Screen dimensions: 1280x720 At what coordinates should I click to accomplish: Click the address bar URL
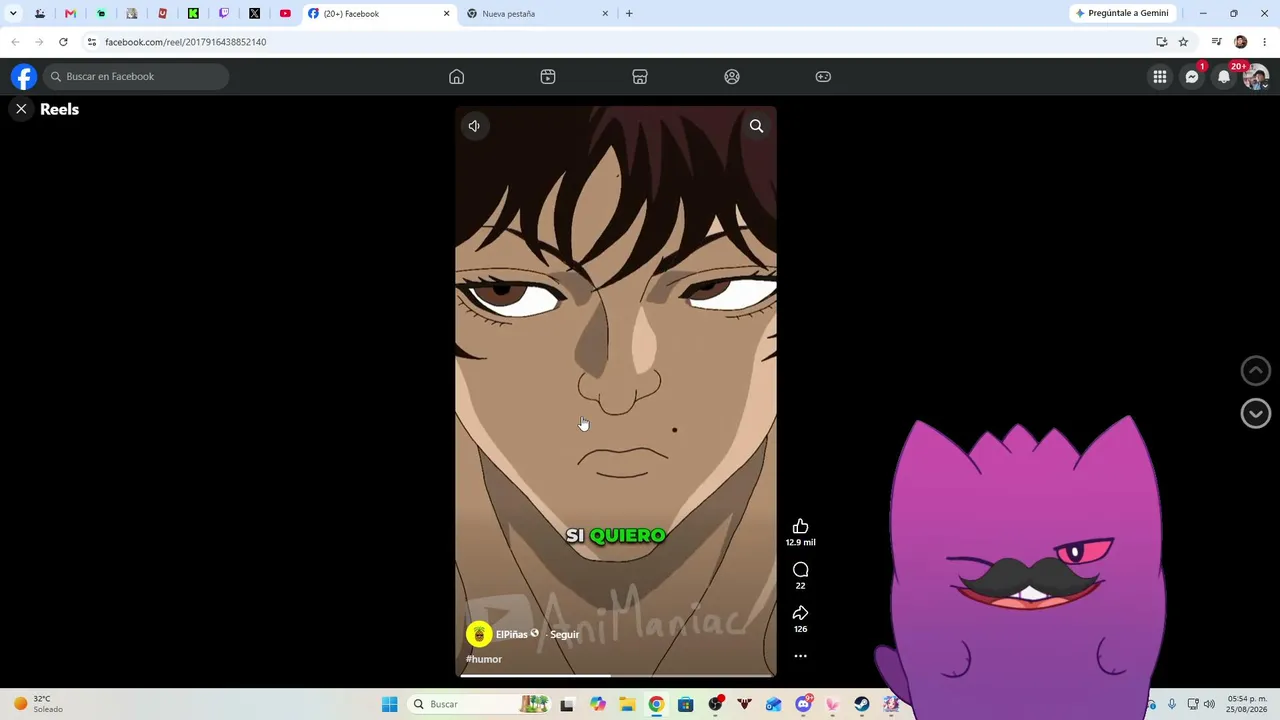(x=186, y=42)
